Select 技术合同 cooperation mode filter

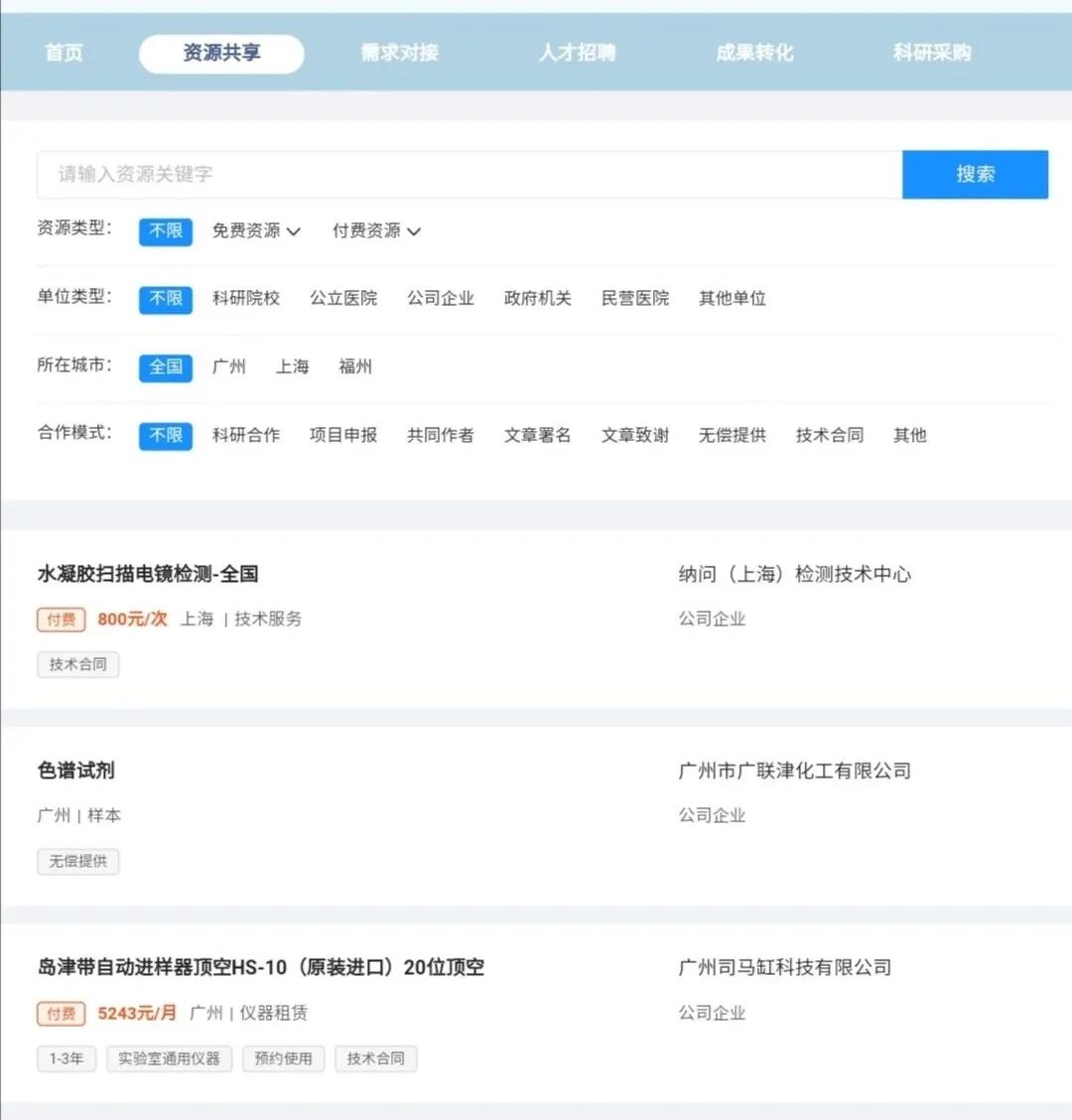pos(829,435)
